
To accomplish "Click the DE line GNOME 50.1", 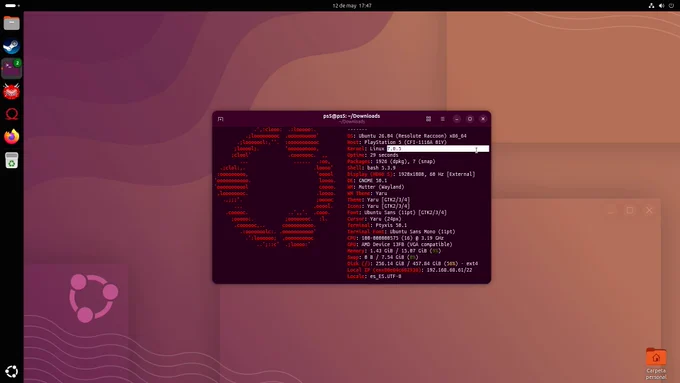I will coord(367,180).
